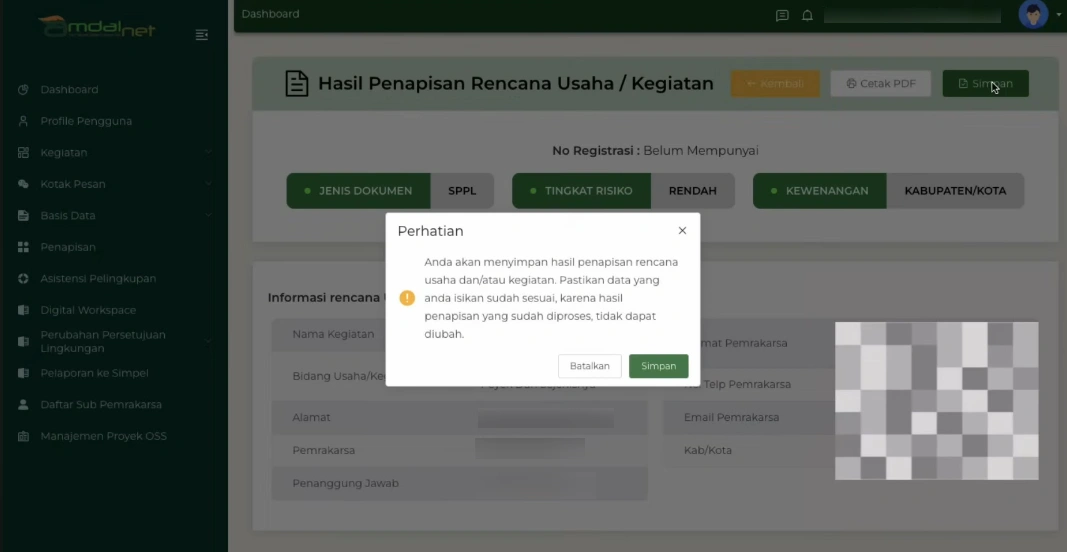The image size is (1067, 552).
Task: Expand the Kotak Pesan chevron
Action: (x=208, y=183)
